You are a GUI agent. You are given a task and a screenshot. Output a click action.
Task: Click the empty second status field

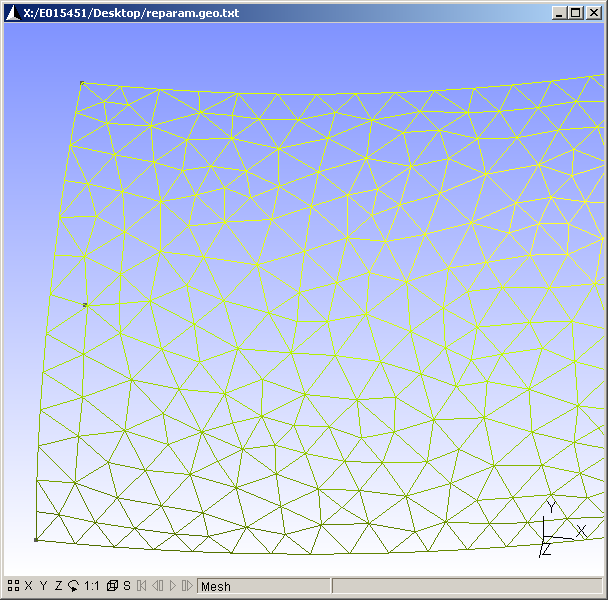coord(468,586)
